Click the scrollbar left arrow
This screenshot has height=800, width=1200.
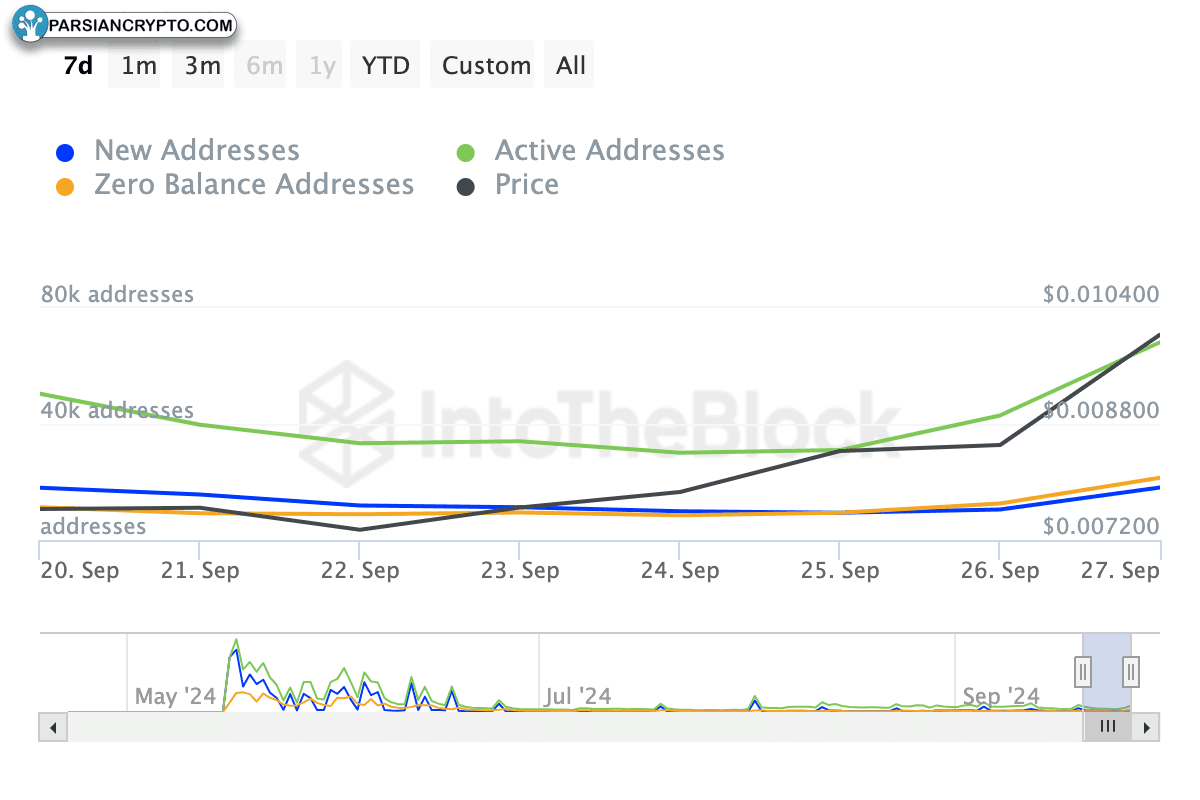(x=53, y=727)
